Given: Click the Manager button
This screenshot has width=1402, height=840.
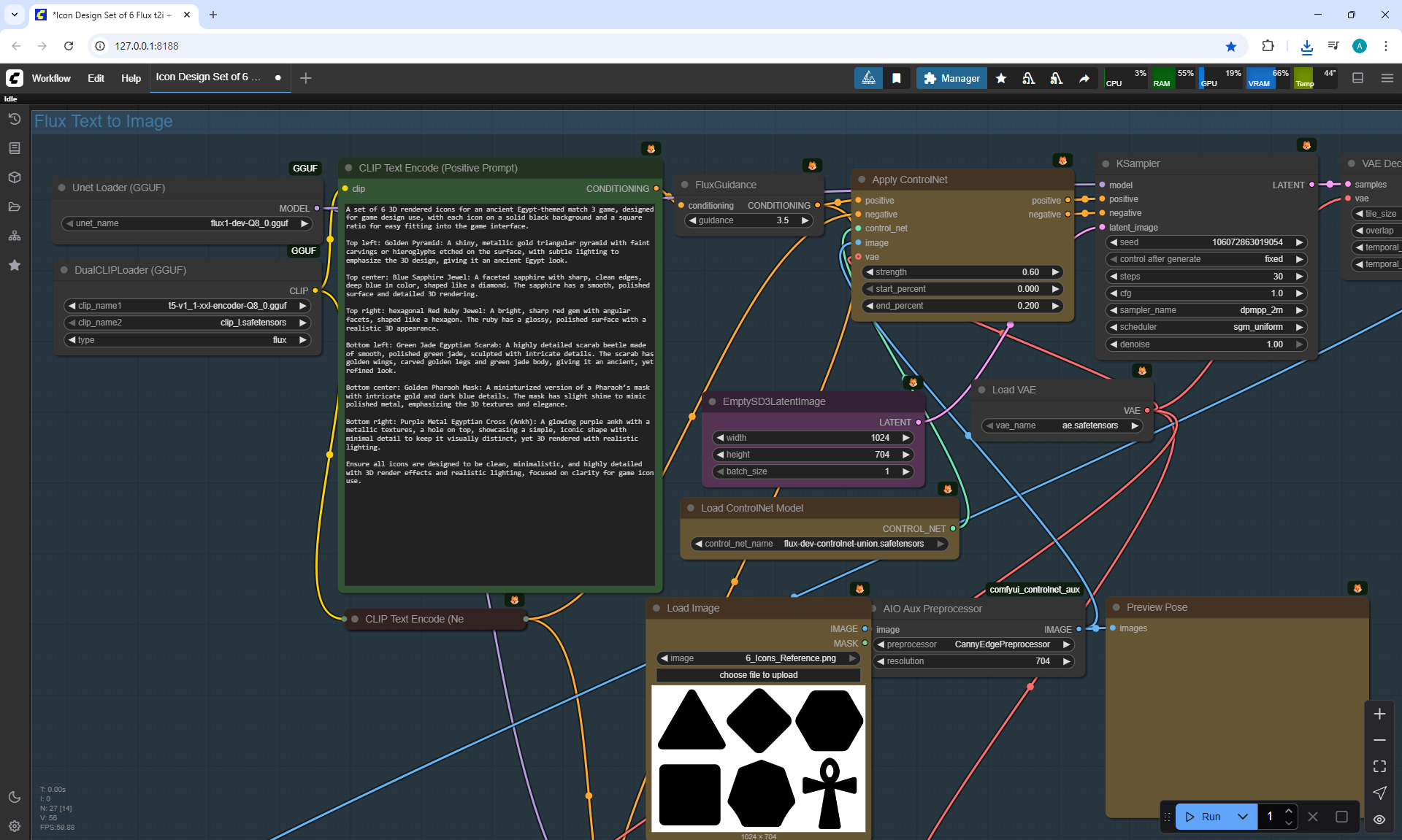Looking at the screenshot, I should [x=951, y=78].
